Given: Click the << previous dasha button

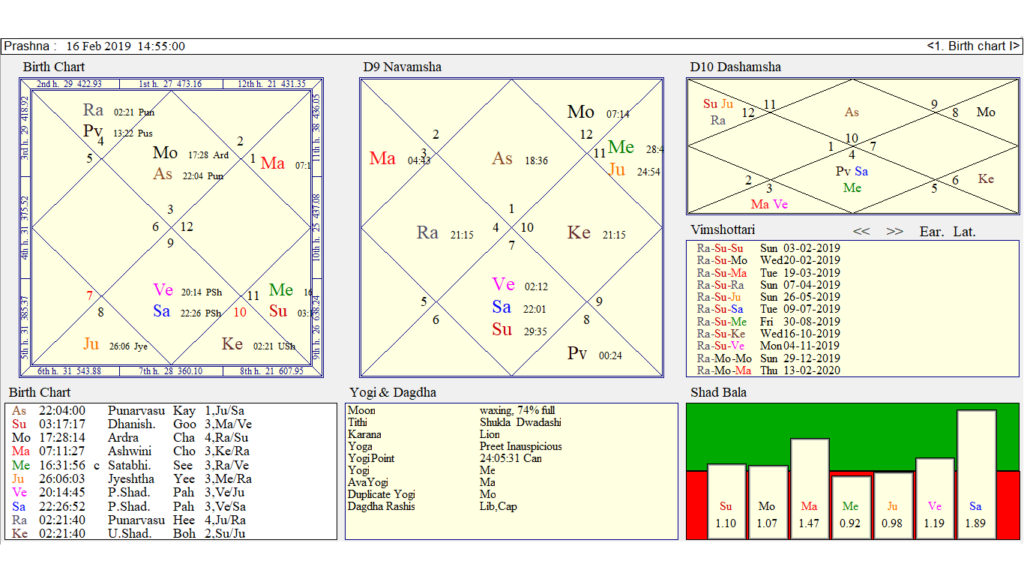Looking at the screenshot, I should tap(861, 231).
